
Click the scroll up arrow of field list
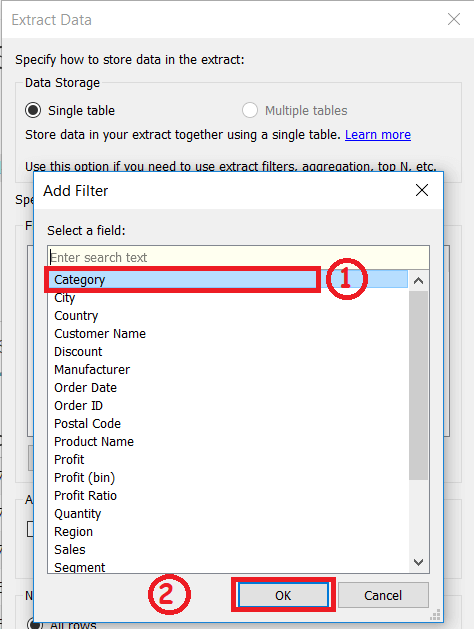(x=418, y=281)
